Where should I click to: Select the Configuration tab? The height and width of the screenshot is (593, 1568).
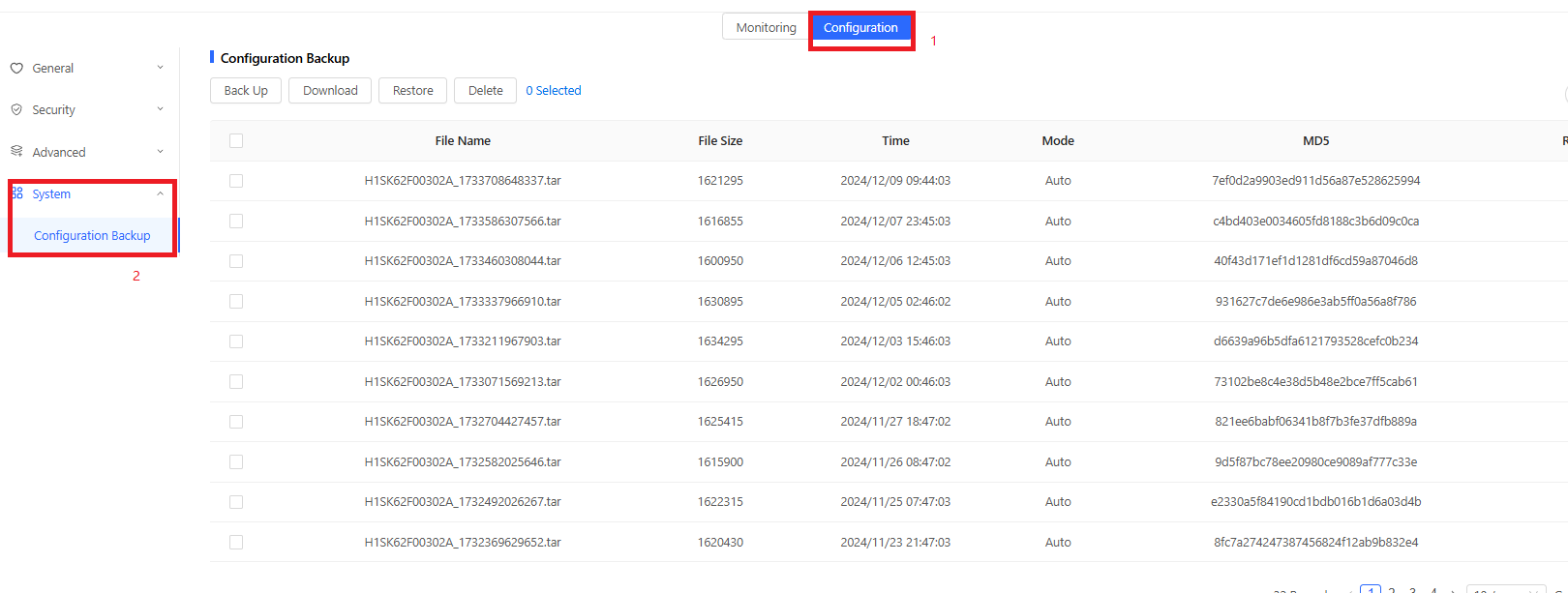[x=860, y=27]
